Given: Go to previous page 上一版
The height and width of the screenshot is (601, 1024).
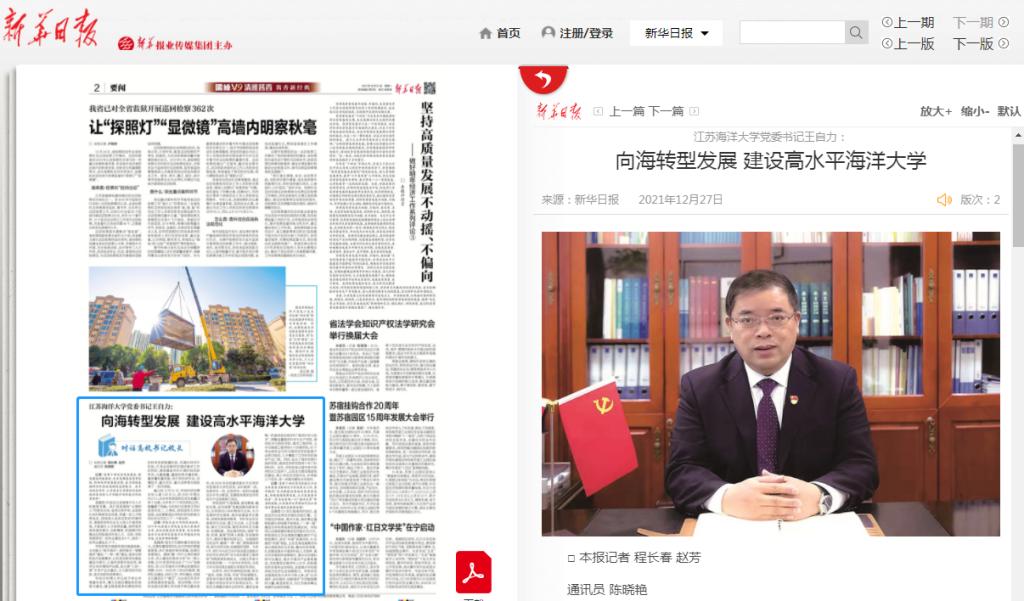Looking at the screenshot, I should click(908, 44).
